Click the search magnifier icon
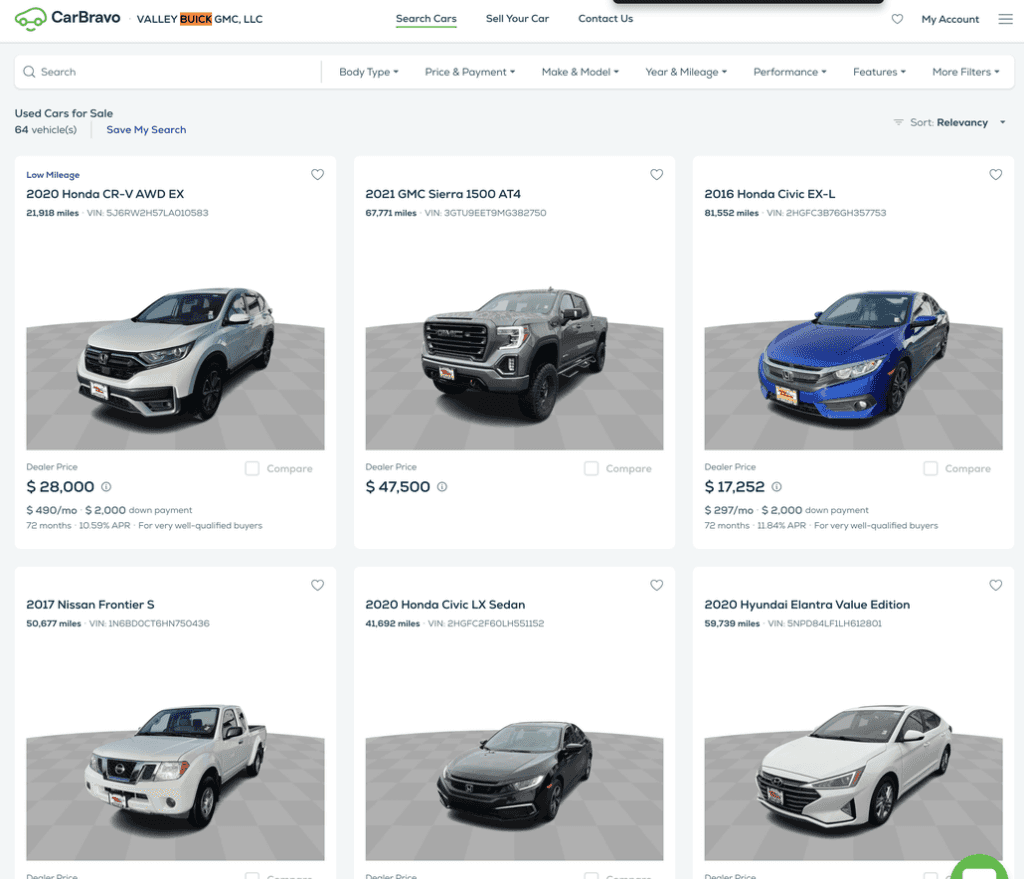This screenshot has width=1024, height=879. tap(29, 72)
